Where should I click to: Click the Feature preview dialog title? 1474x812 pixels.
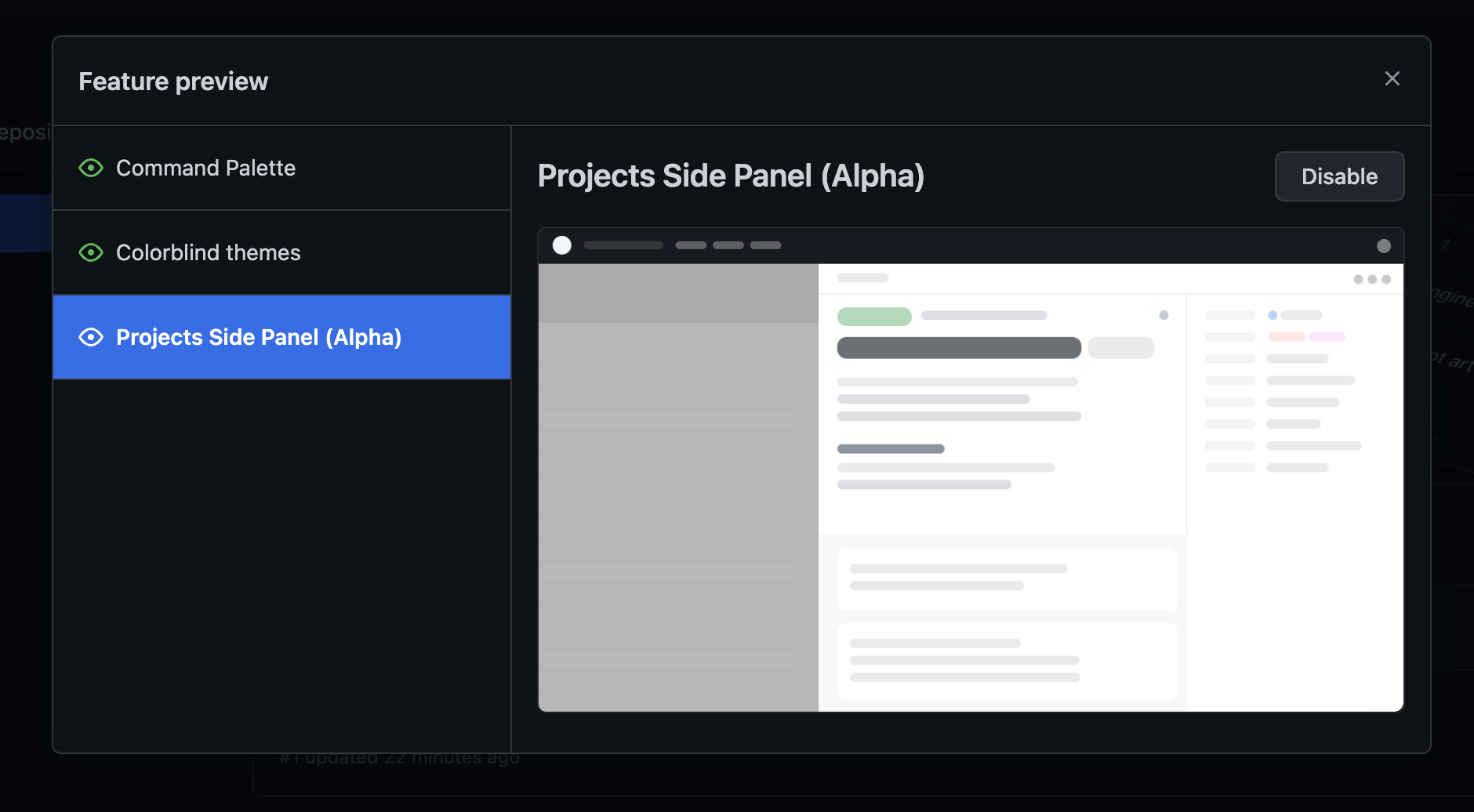tap(173, 81)
